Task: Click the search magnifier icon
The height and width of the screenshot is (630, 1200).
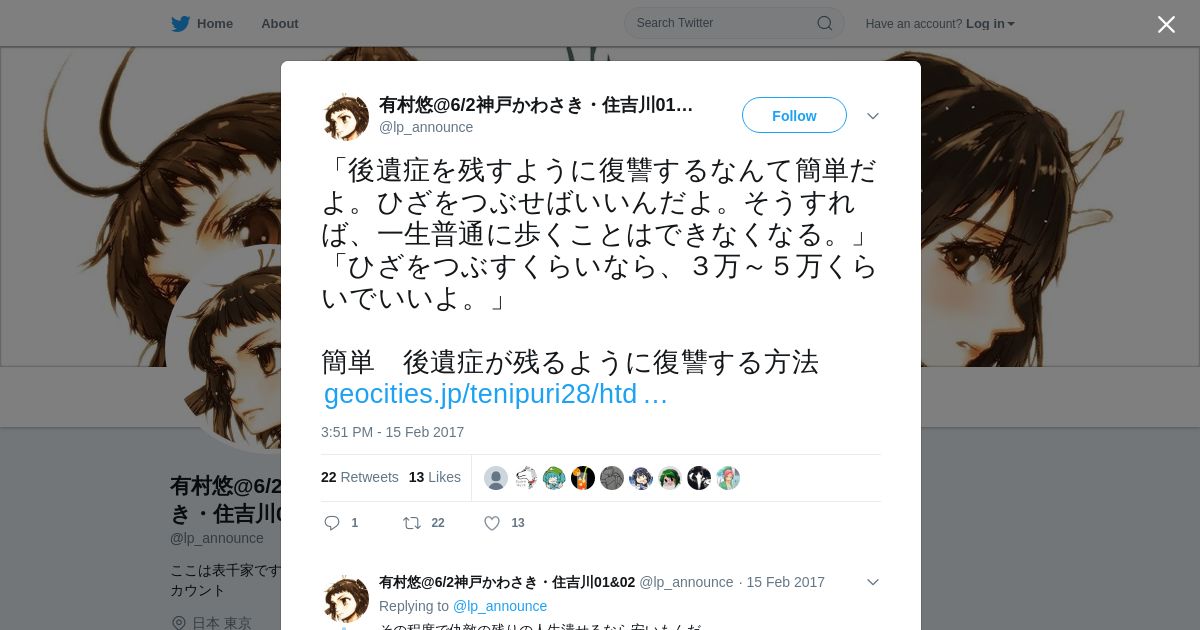Action: click(x=825, y=23)
